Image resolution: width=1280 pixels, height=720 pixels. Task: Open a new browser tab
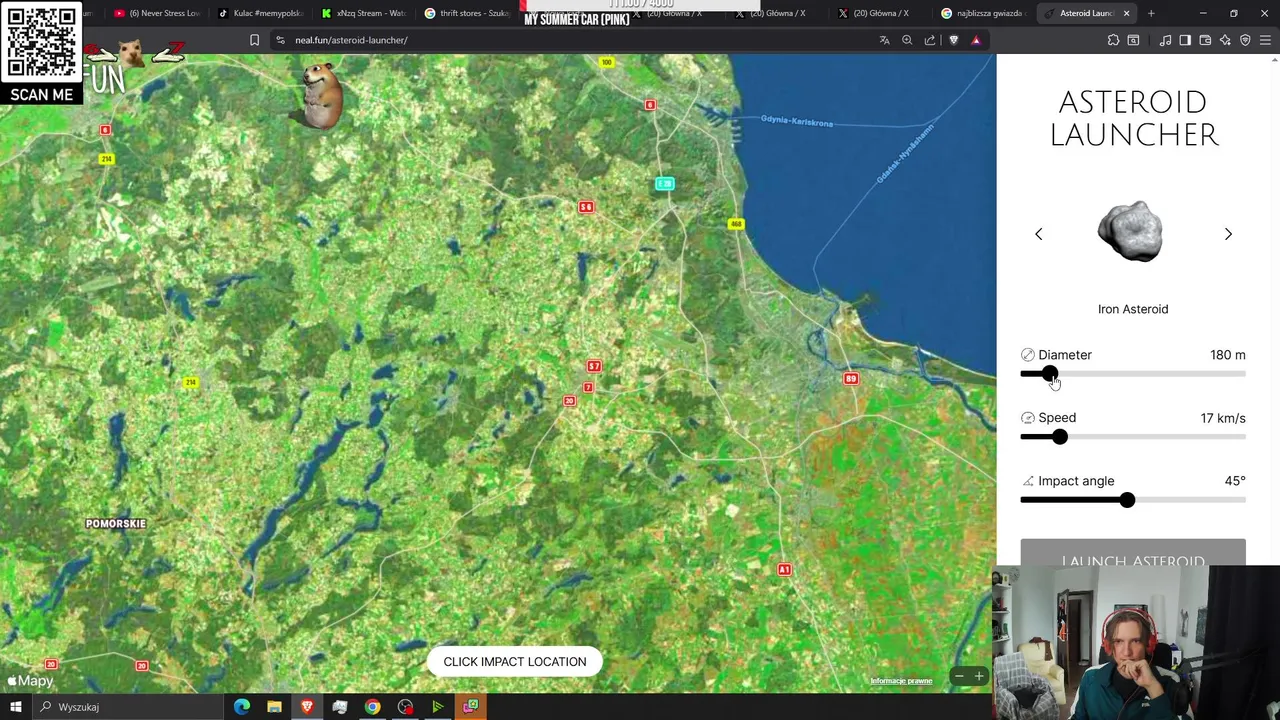pos(1151,13)
